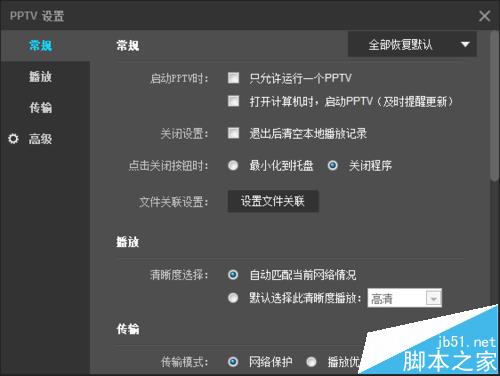Open the 高级 settings tab
The image size is (500, 376).
coord(40,139)
